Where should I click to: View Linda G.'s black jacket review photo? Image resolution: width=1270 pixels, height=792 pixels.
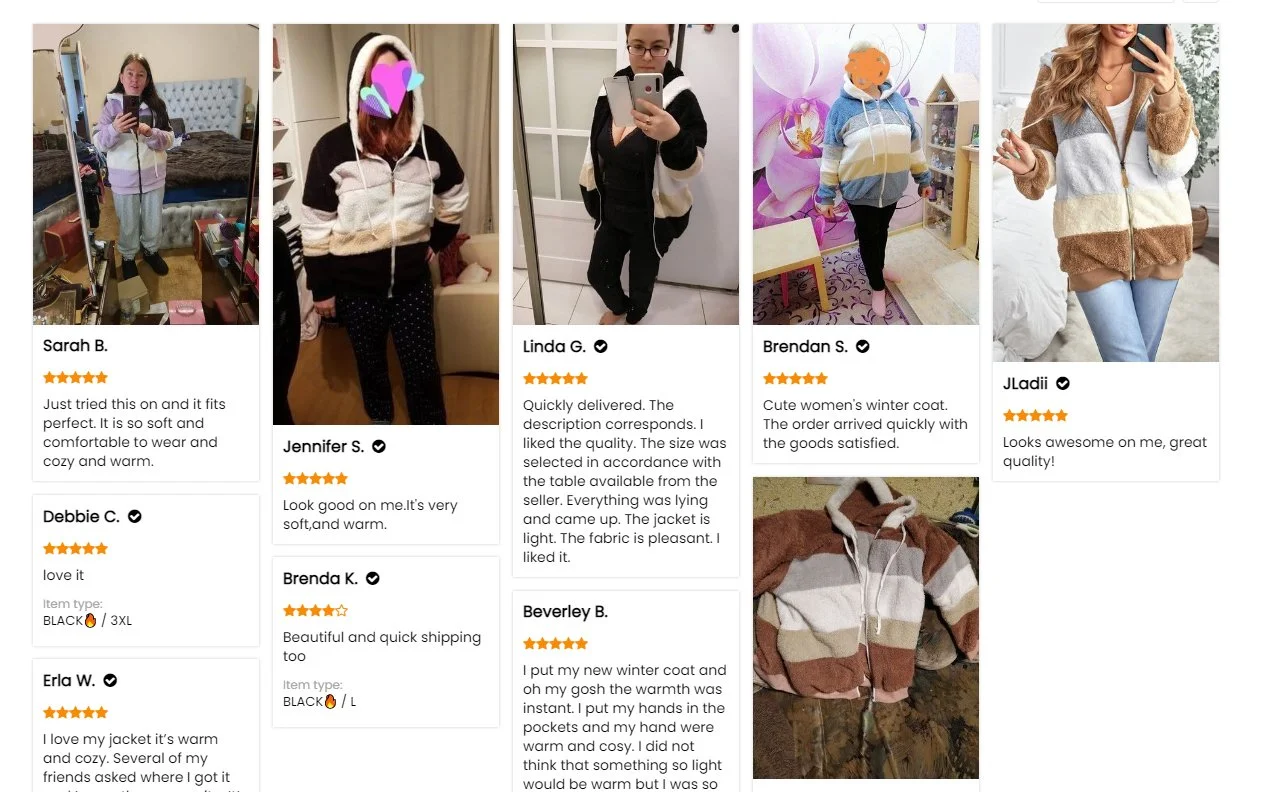click(626, 174)
